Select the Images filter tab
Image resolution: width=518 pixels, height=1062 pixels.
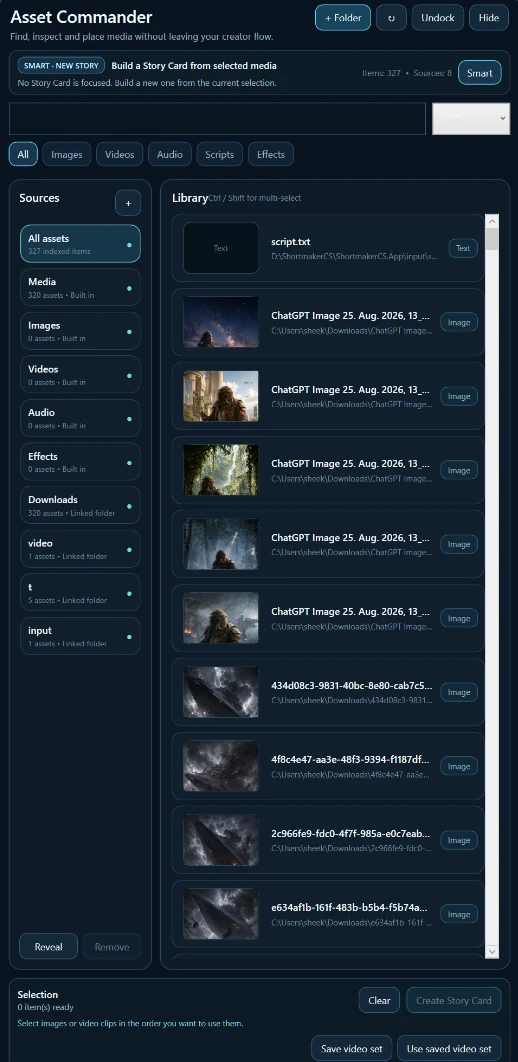(x=67, y=154)
